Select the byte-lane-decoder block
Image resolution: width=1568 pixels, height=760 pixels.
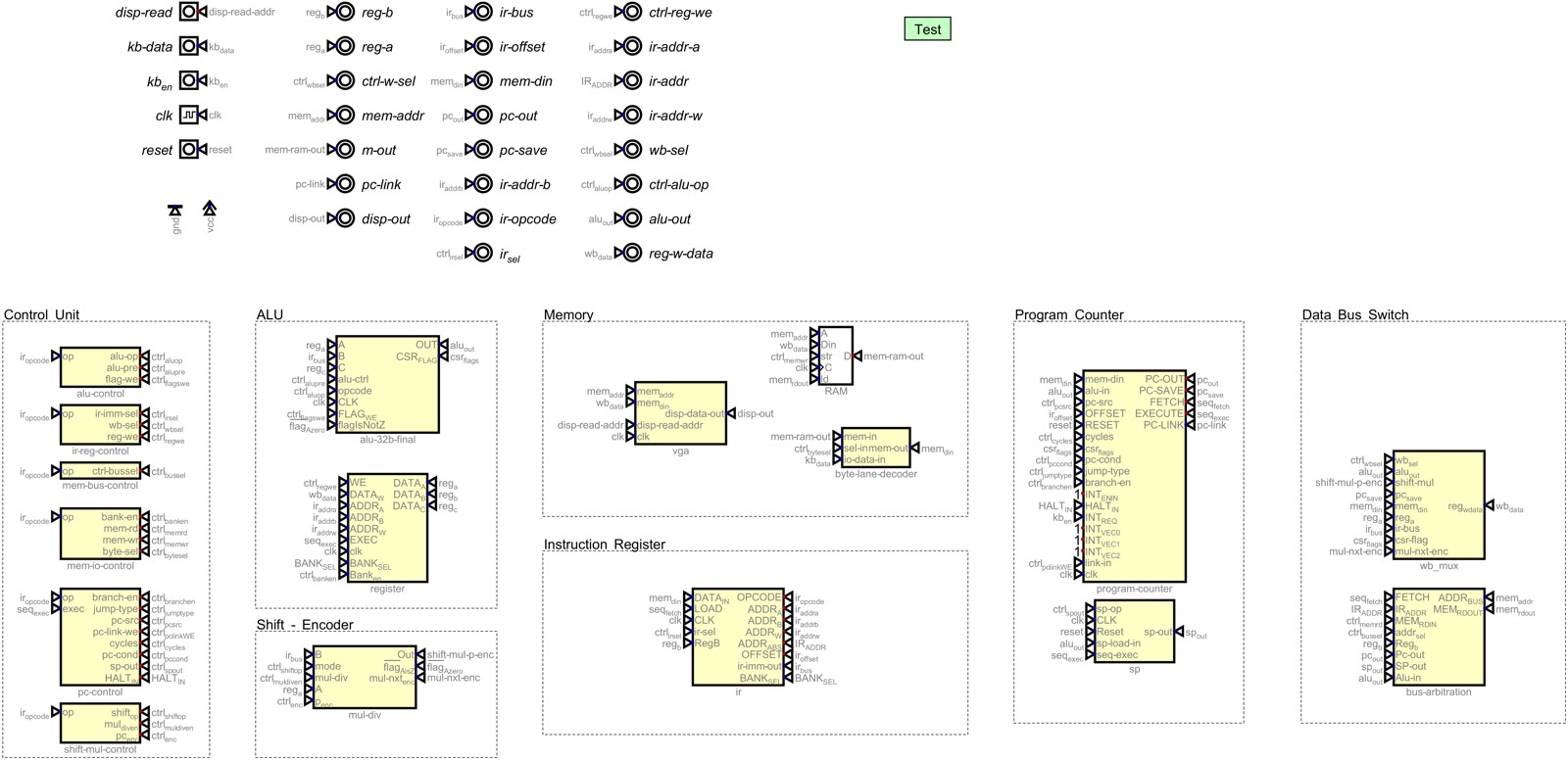pos(875,448)
